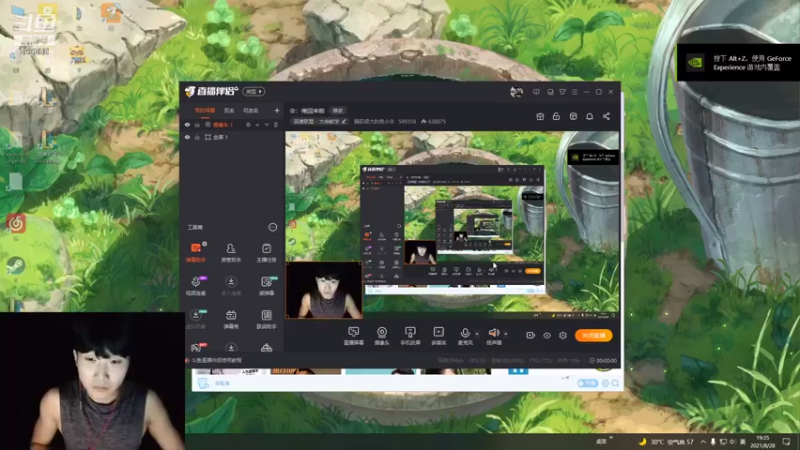Open the message icon in title bar
Image resolution: width=800 pixels, height=450 pixels.
click(x=536, y=92)
